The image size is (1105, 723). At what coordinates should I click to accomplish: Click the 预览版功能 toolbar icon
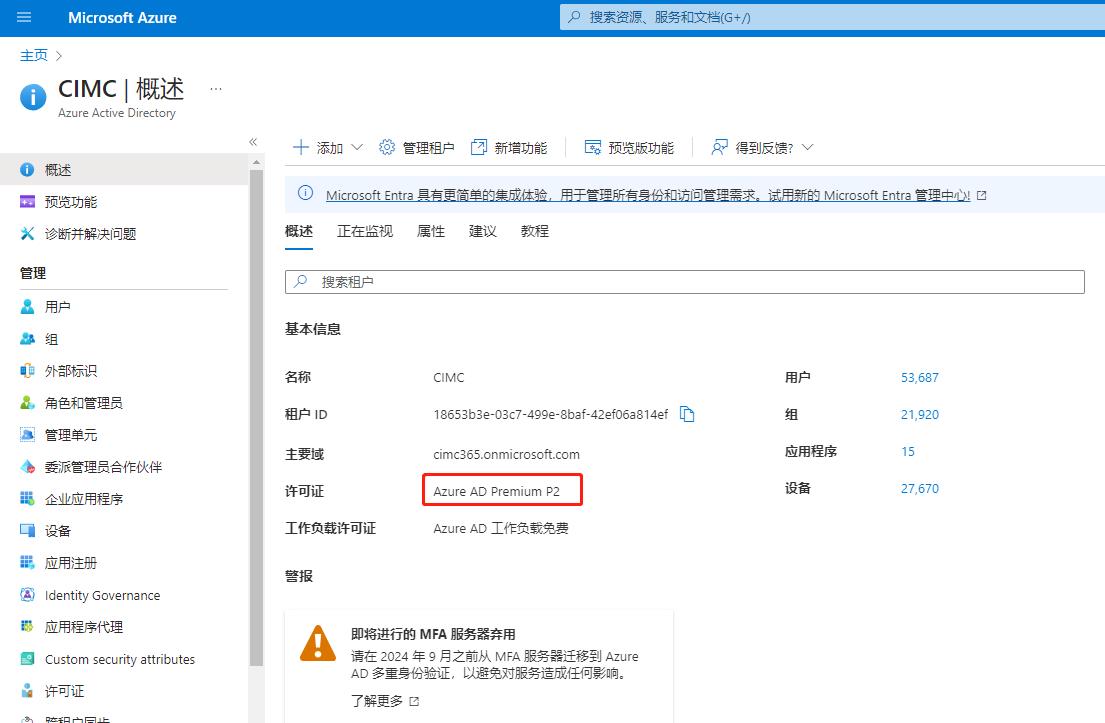(593, 147)
